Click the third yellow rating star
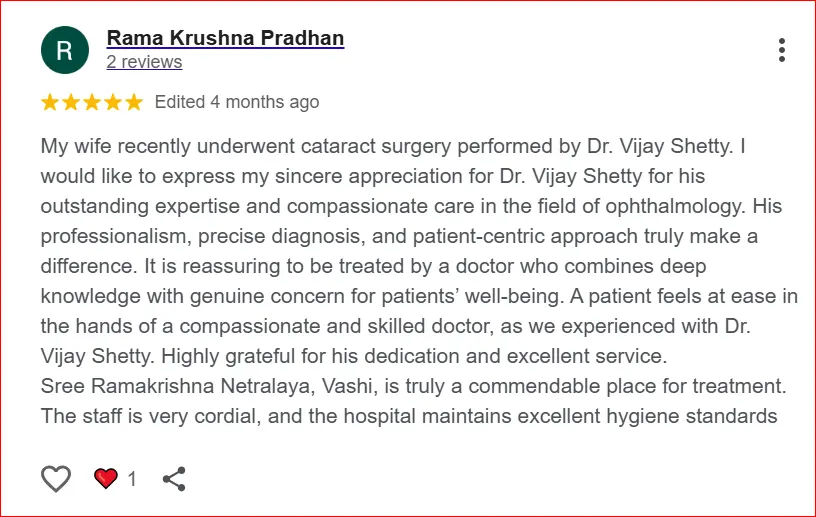Screen dimensions: 816x517 point(92,102)
